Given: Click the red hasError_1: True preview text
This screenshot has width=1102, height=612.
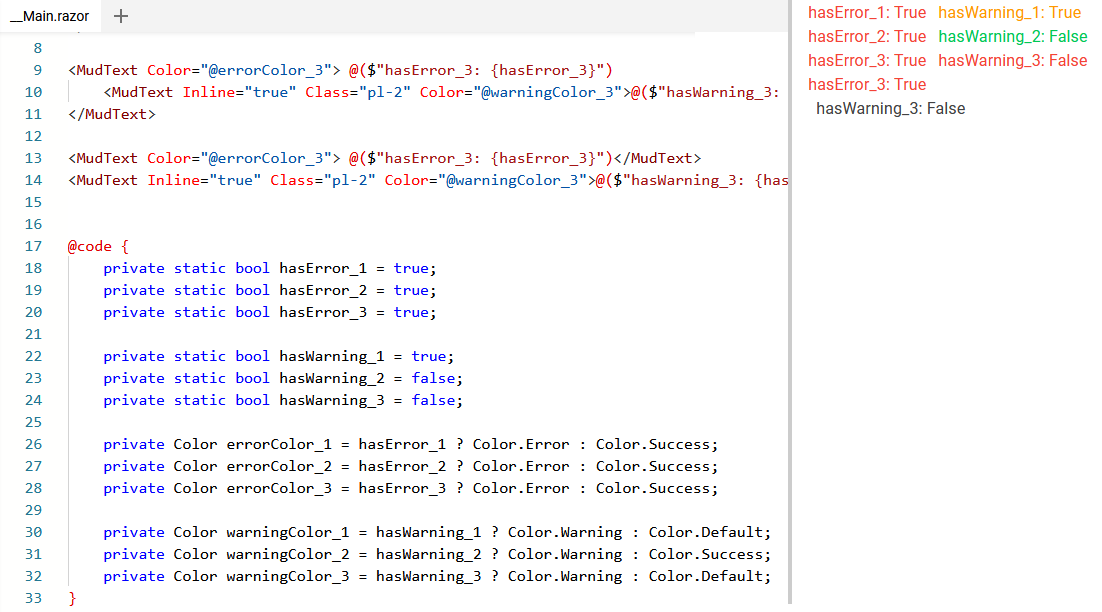Looking at the screenshot, I should pyautogui.click(x=866, y=13).
